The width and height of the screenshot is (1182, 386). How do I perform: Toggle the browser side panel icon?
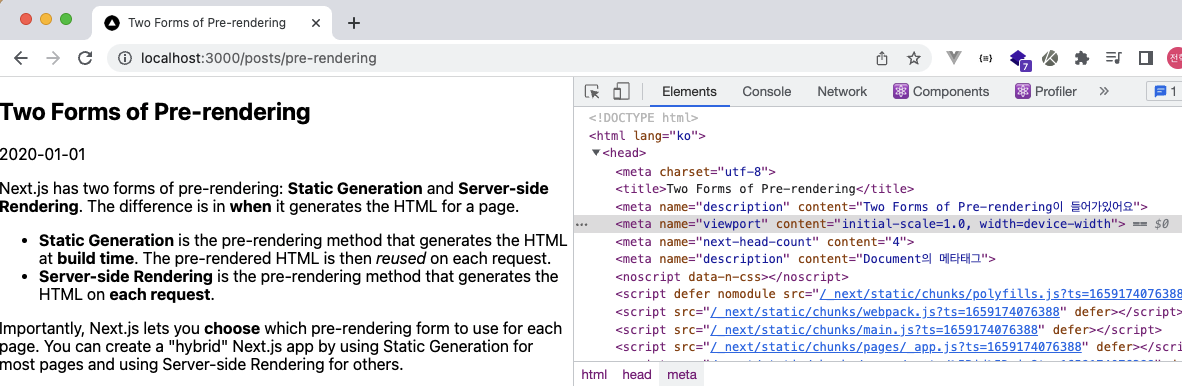(x=1146, y=58)
